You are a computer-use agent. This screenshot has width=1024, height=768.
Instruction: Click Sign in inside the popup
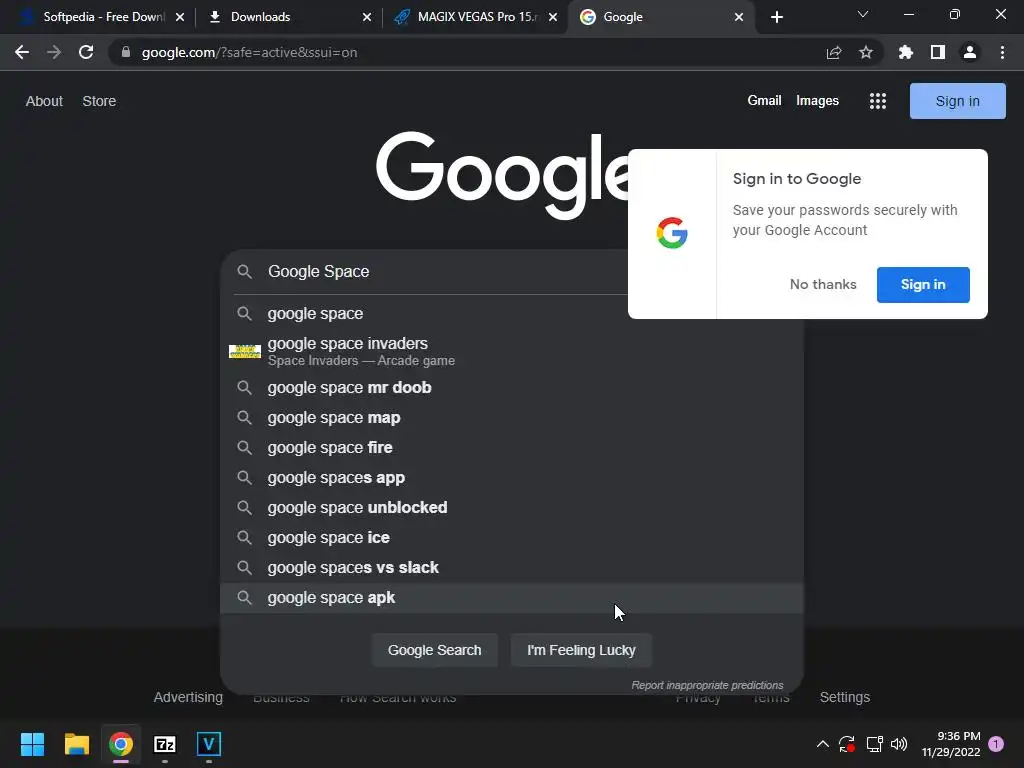click(x=923, y=285)
